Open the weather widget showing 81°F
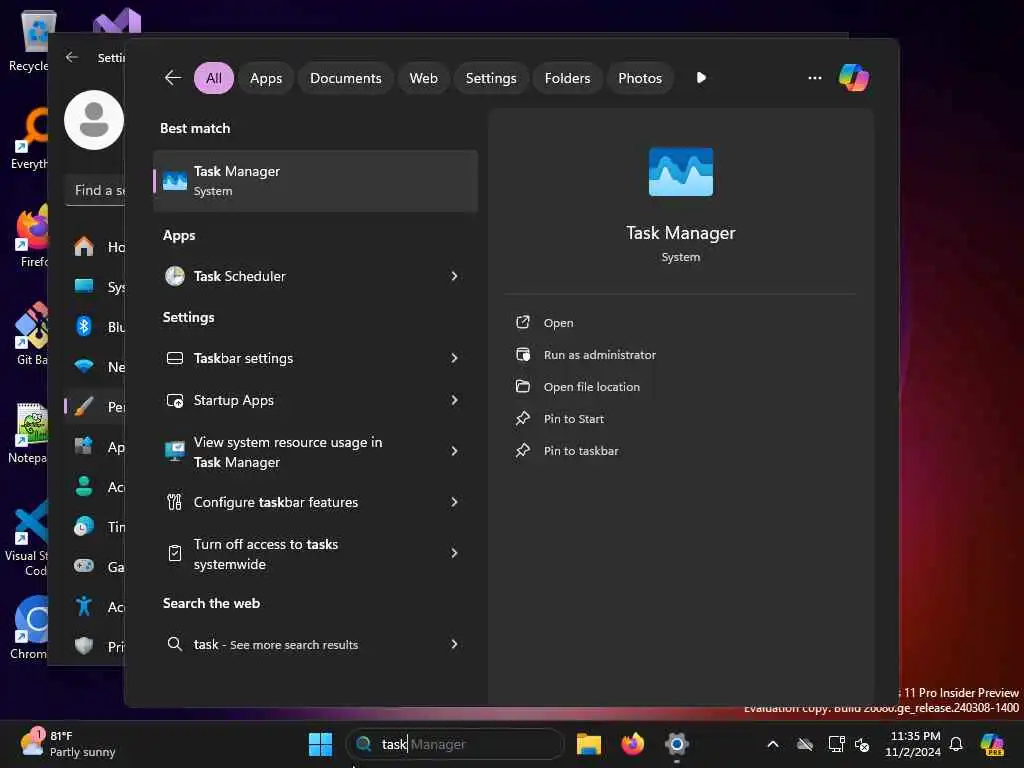 [68, 744]
